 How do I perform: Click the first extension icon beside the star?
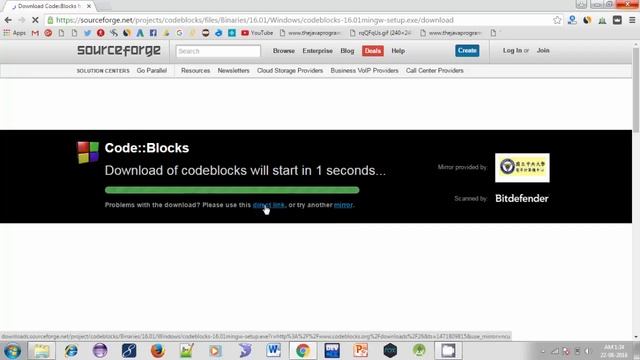(x=572, y=20)
